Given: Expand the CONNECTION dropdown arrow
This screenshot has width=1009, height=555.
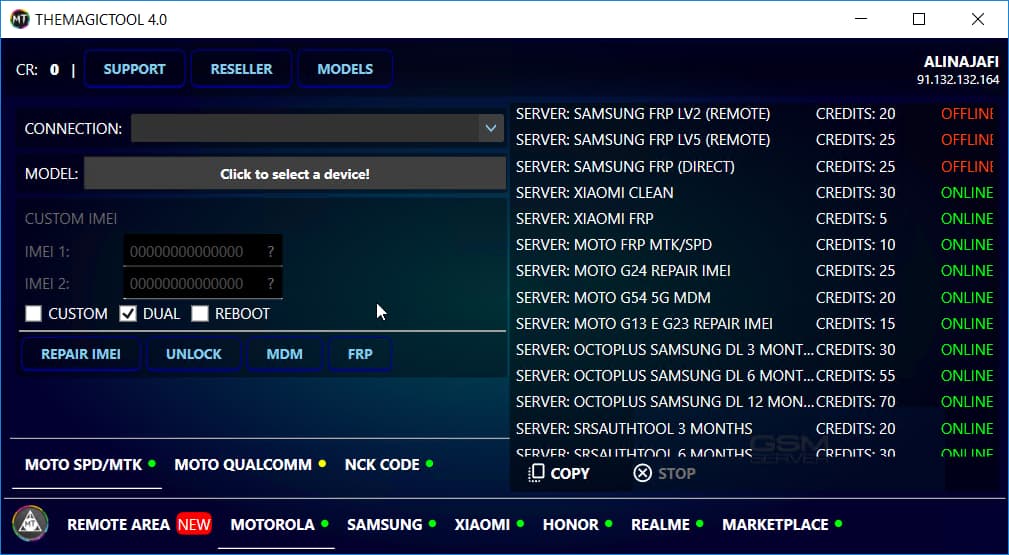Looking at the screenshot, I should point(490,128).
